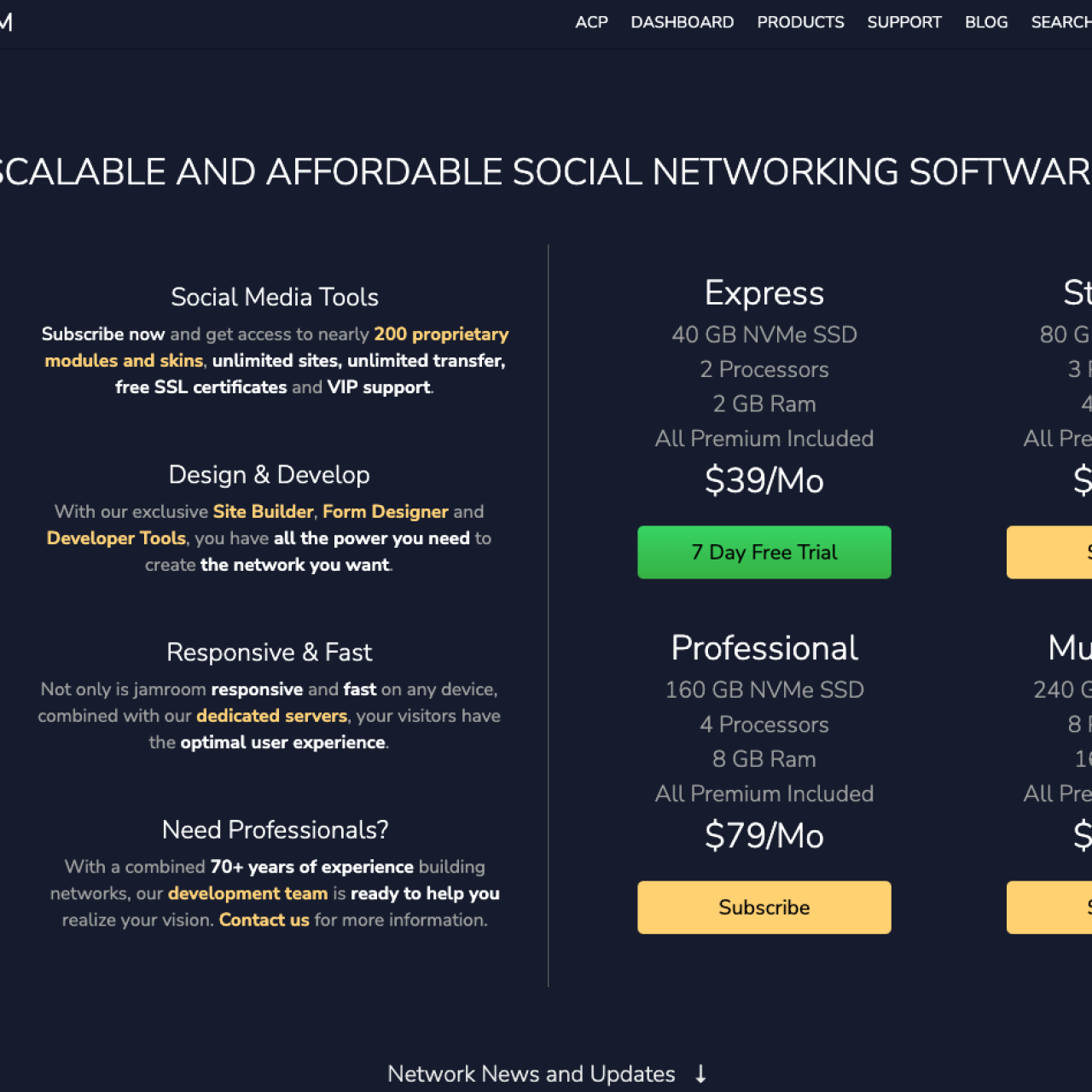The height and width of the screenshot is (1092, 1092).
Task: Click the Express plan $39/Mo price
Action: coord(764,480)
